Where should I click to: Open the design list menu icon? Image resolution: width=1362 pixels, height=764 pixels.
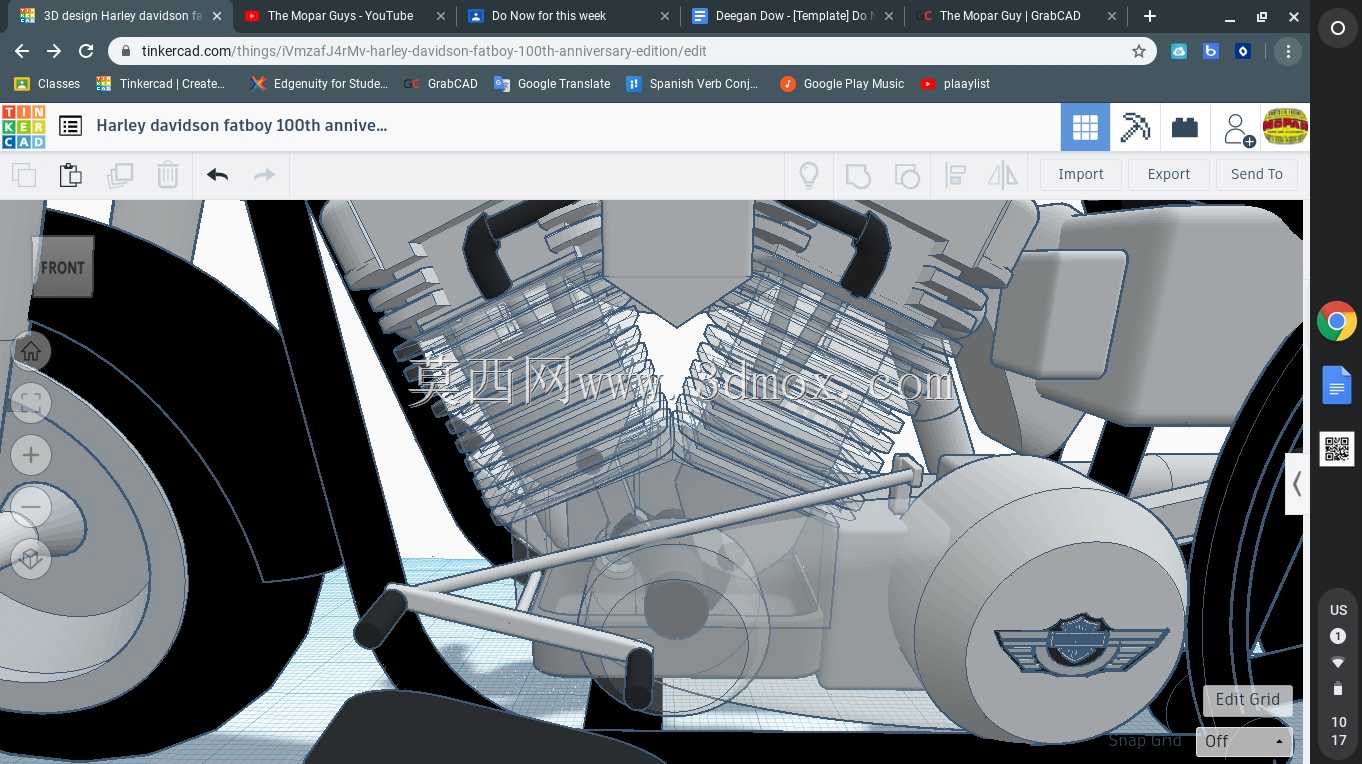[x=70, y=126]
